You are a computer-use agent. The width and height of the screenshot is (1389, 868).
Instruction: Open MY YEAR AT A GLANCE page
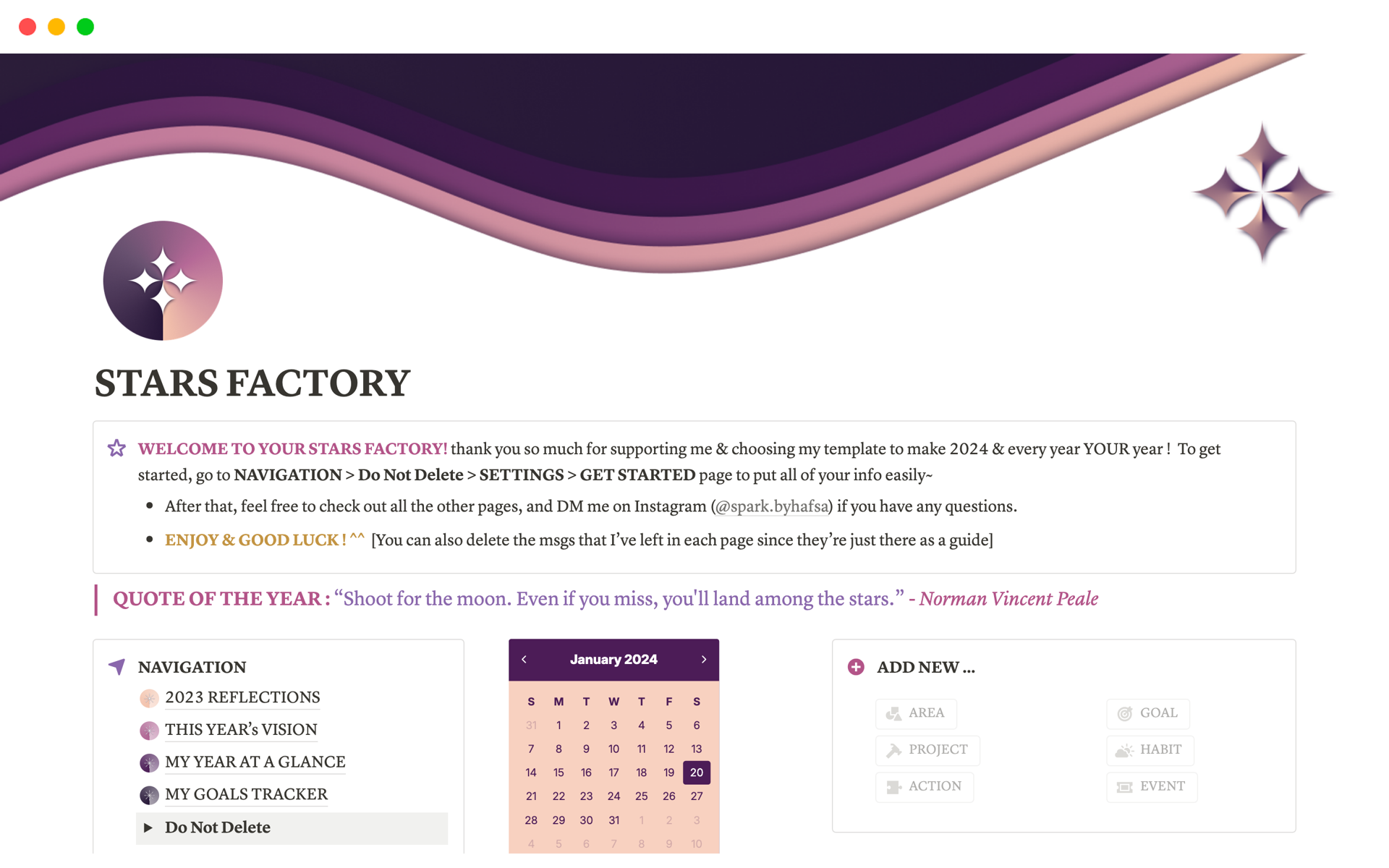(254, 762)
